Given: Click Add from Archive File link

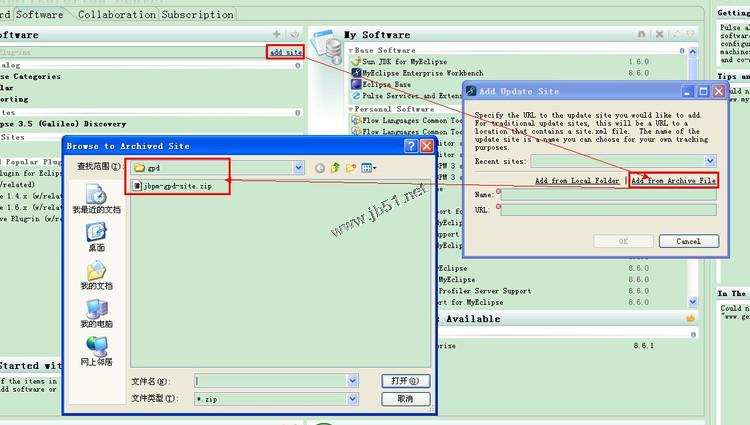Looking at the screenshot, I should point(673,180).
